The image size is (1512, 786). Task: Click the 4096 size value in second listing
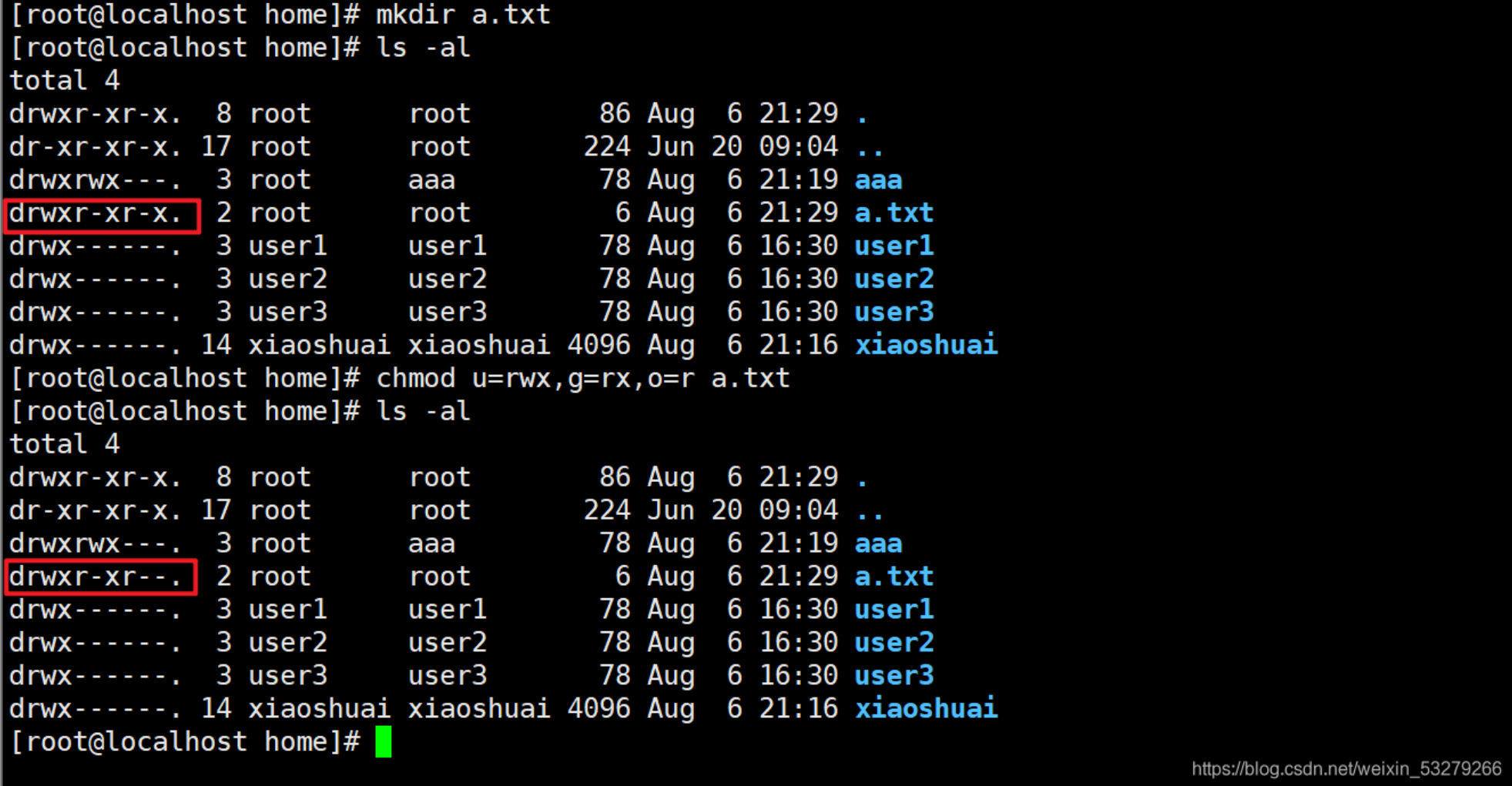pos(598,708)
